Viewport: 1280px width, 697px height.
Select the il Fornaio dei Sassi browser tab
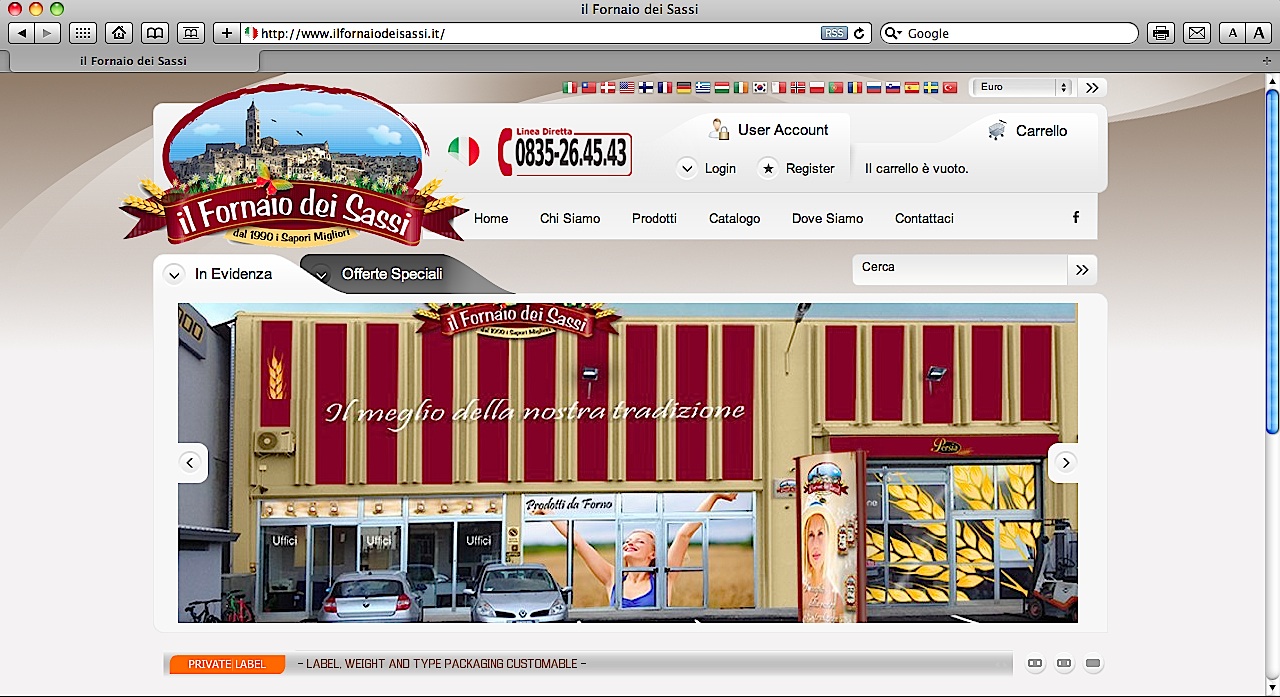tap(133, 61)
